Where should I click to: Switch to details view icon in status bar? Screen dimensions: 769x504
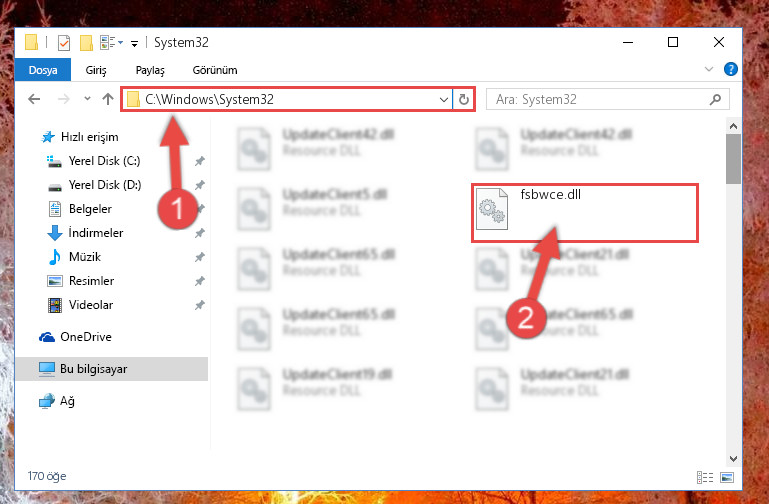pos(705,477)
